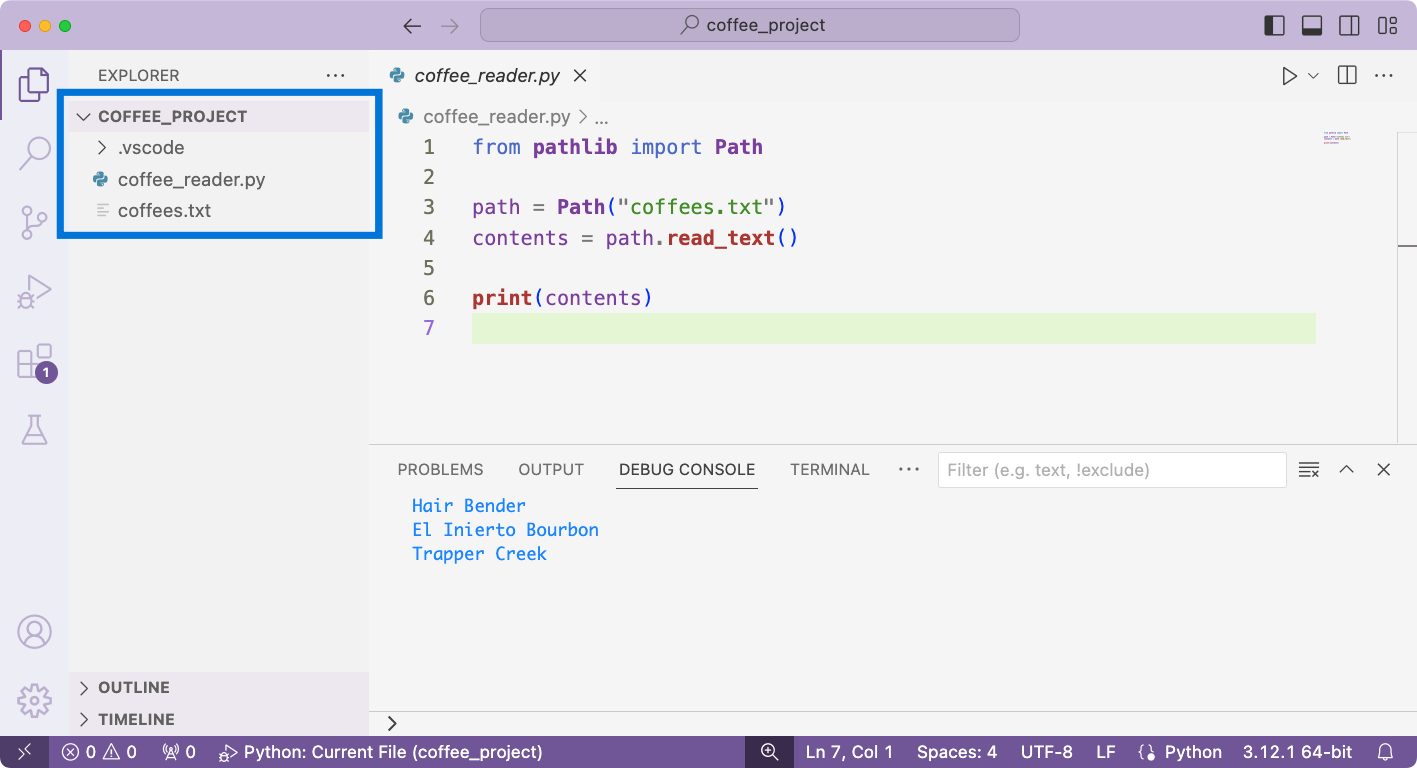
Task: Select the Python 3.12.1 interpreter indicator
Action: (1293, 751)
